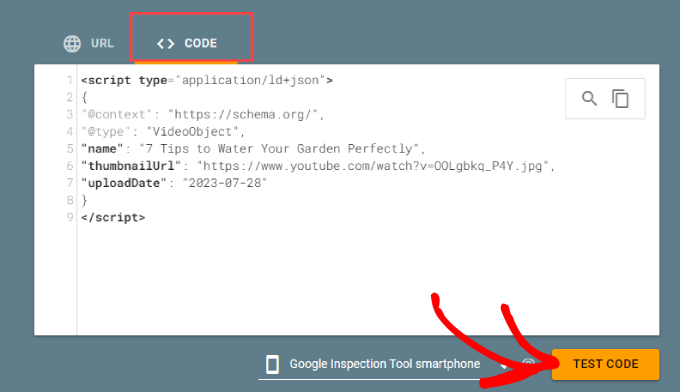Switch to the URL tab
This screenshot has height=392, width=680.
[88, 43]
